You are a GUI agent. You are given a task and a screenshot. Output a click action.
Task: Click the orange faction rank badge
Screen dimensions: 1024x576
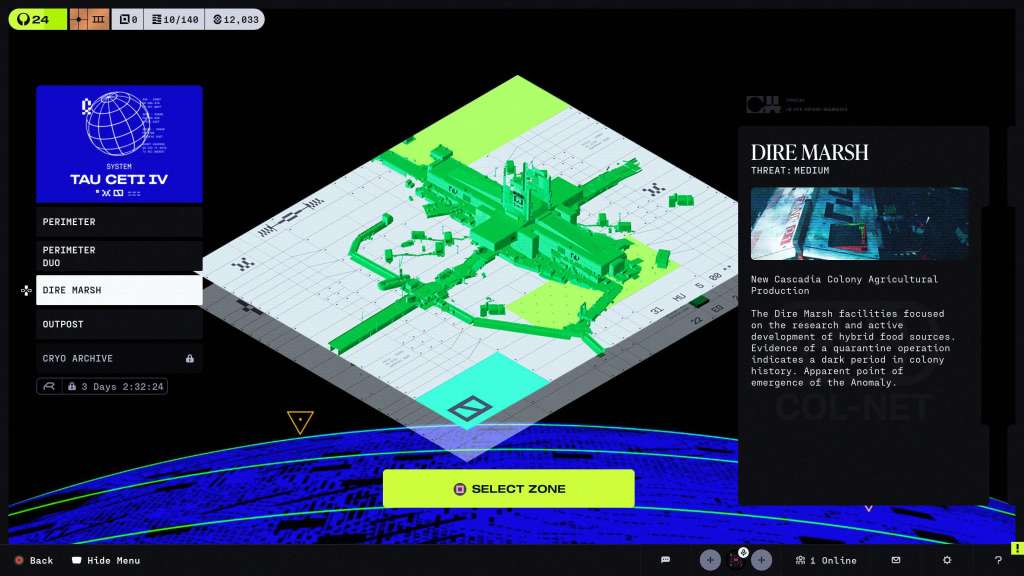[89, 19]
